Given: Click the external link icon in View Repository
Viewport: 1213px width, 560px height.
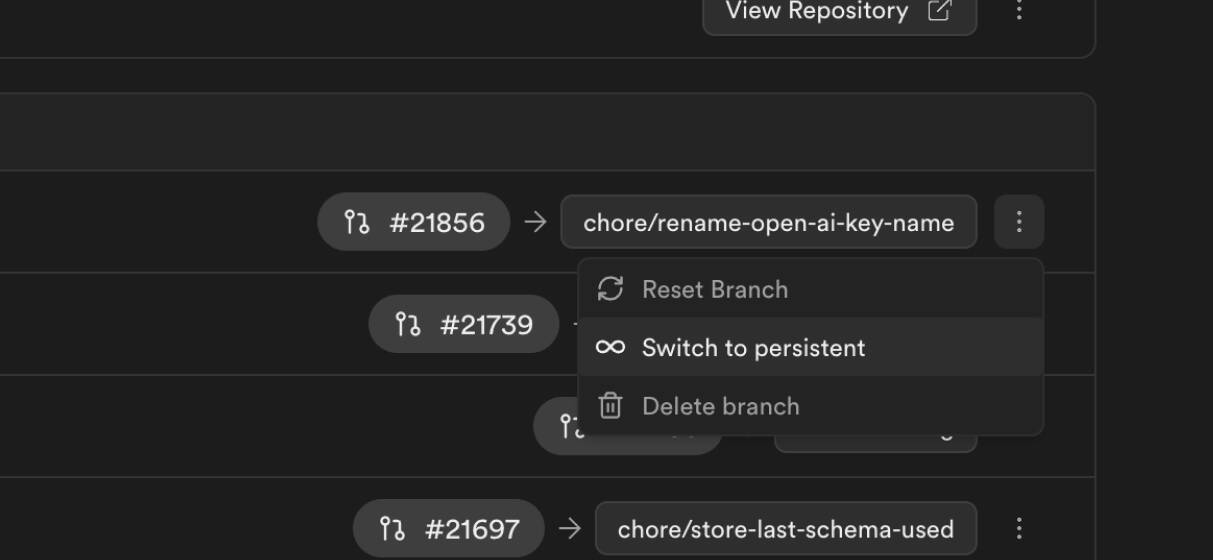Looking at the screenshot, I should coord(939,11).
